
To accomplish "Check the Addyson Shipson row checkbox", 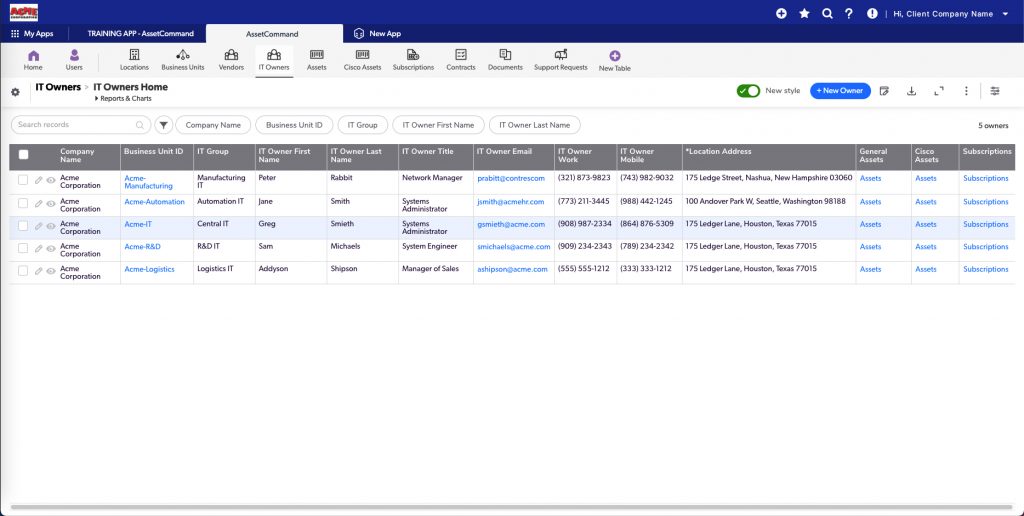I will [23, 270].
